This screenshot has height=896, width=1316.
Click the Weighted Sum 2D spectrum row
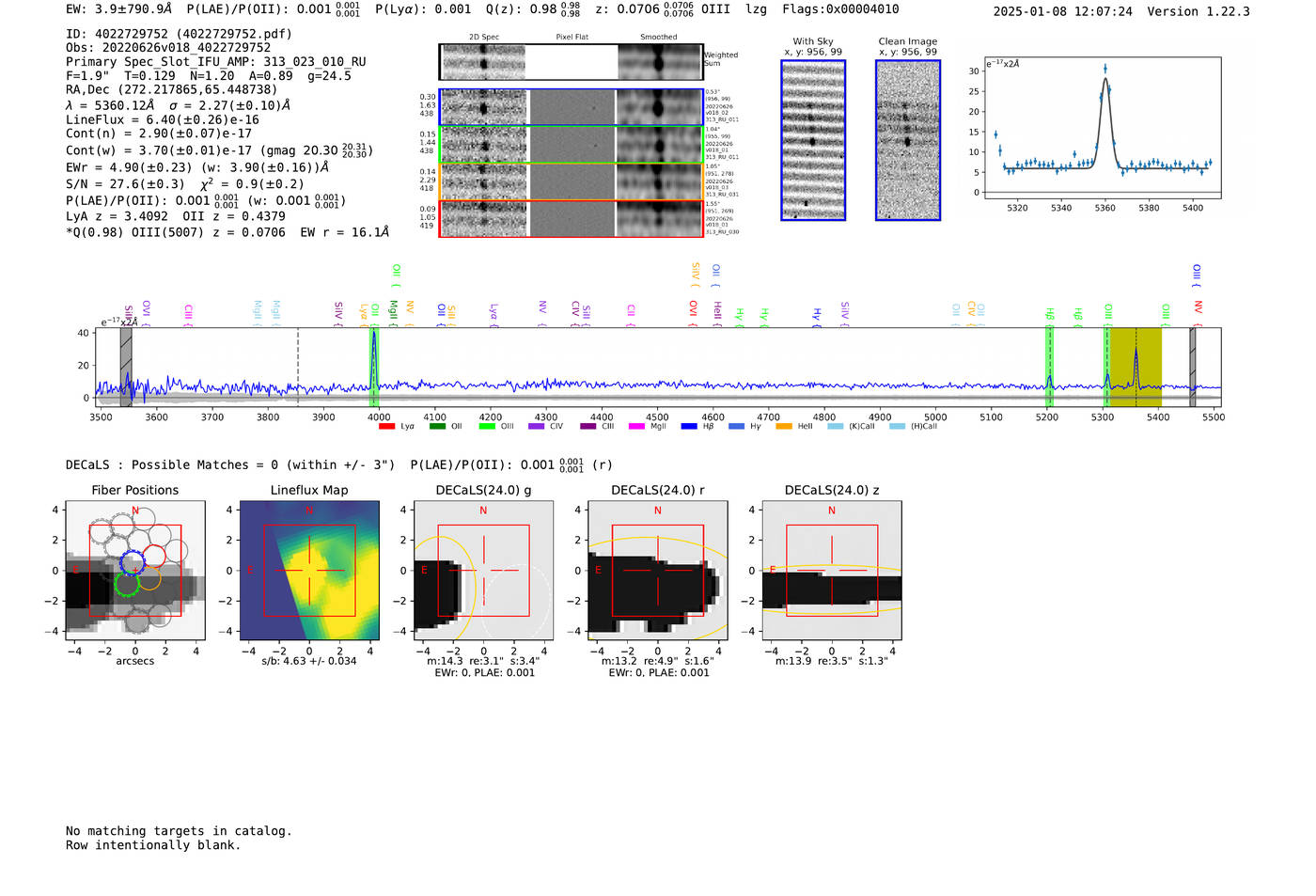571,62
